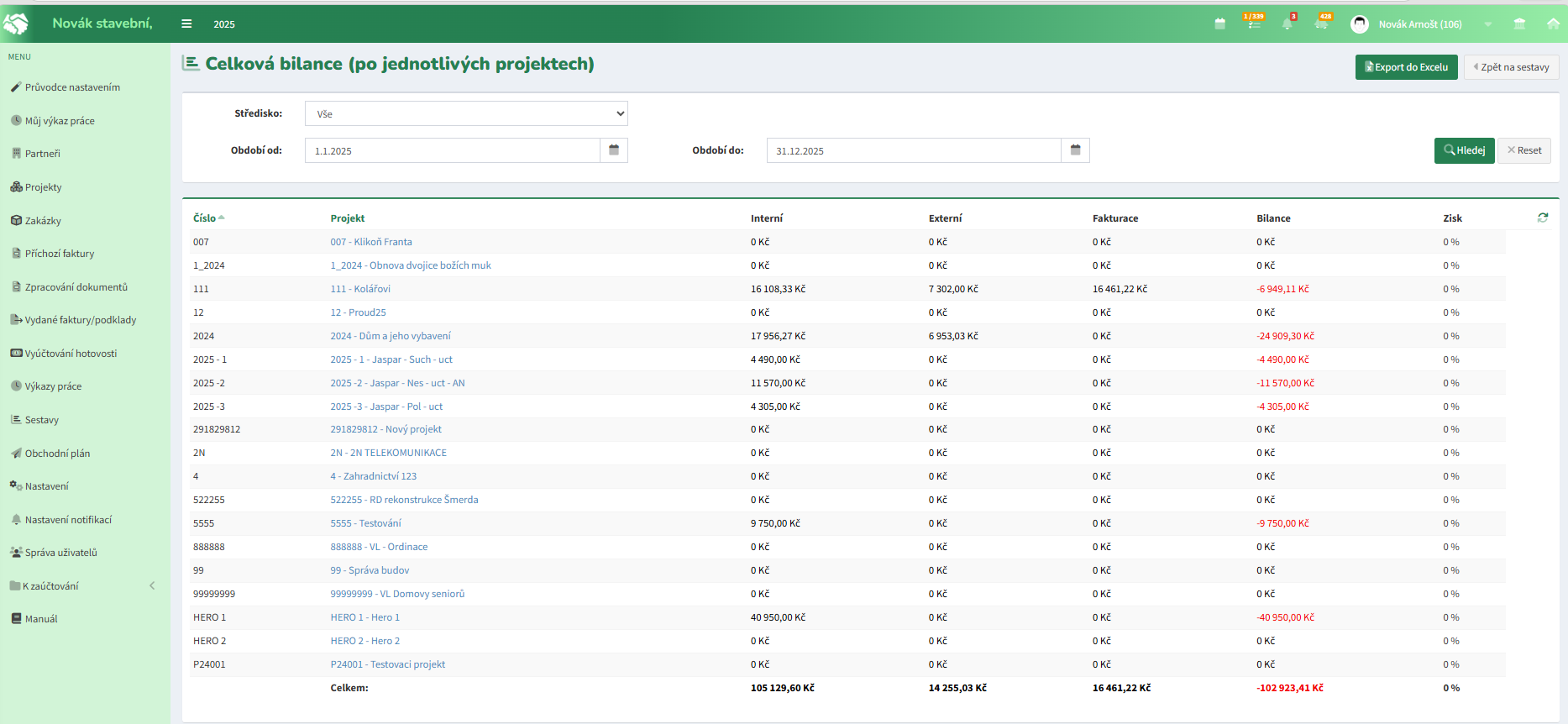The width and height of the screenshot is (1568, 724).
Task: Click the year 2025 in top bar
Action: (x=224, y=24)
